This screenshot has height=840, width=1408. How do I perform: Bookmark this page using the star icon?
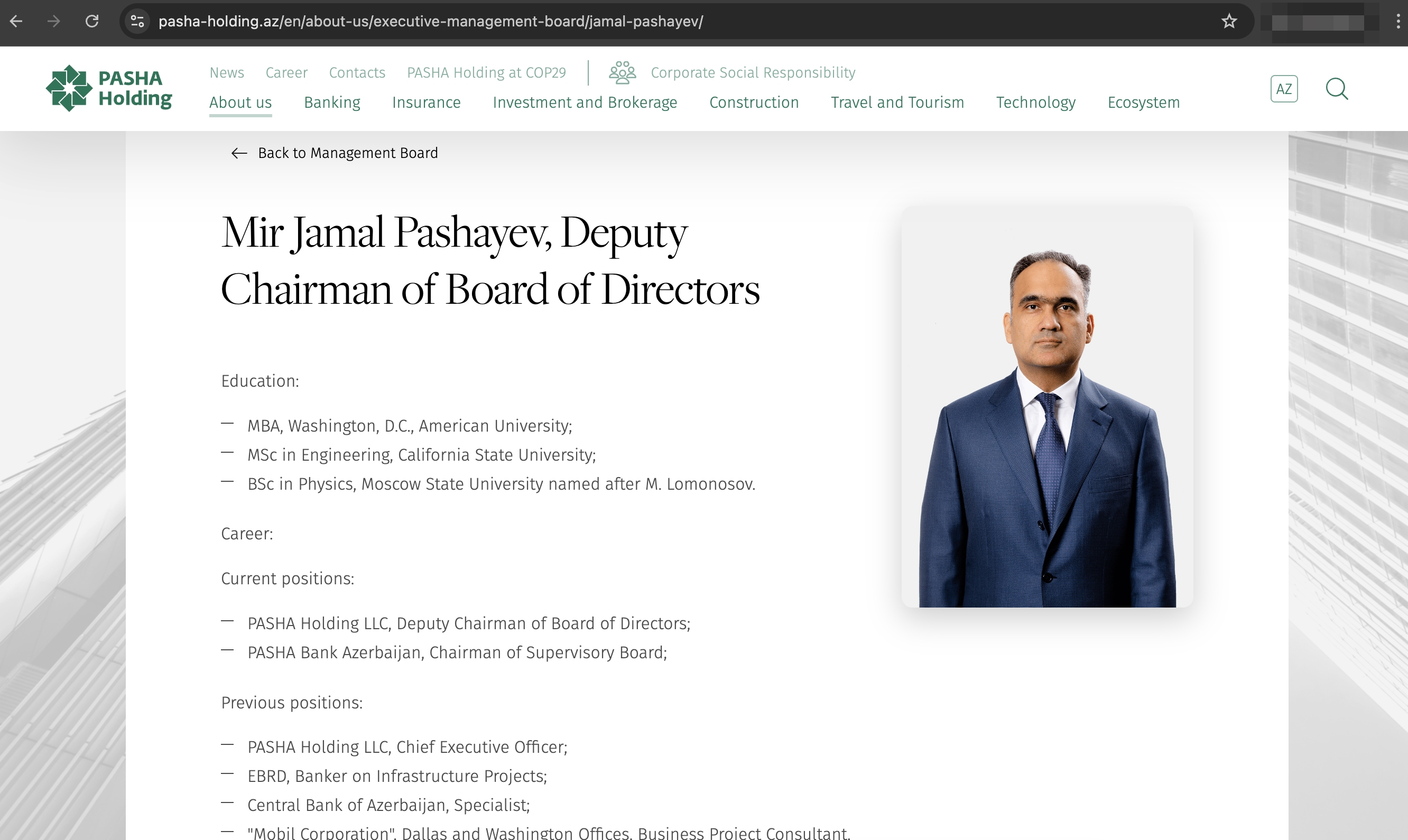(1228, 22)
